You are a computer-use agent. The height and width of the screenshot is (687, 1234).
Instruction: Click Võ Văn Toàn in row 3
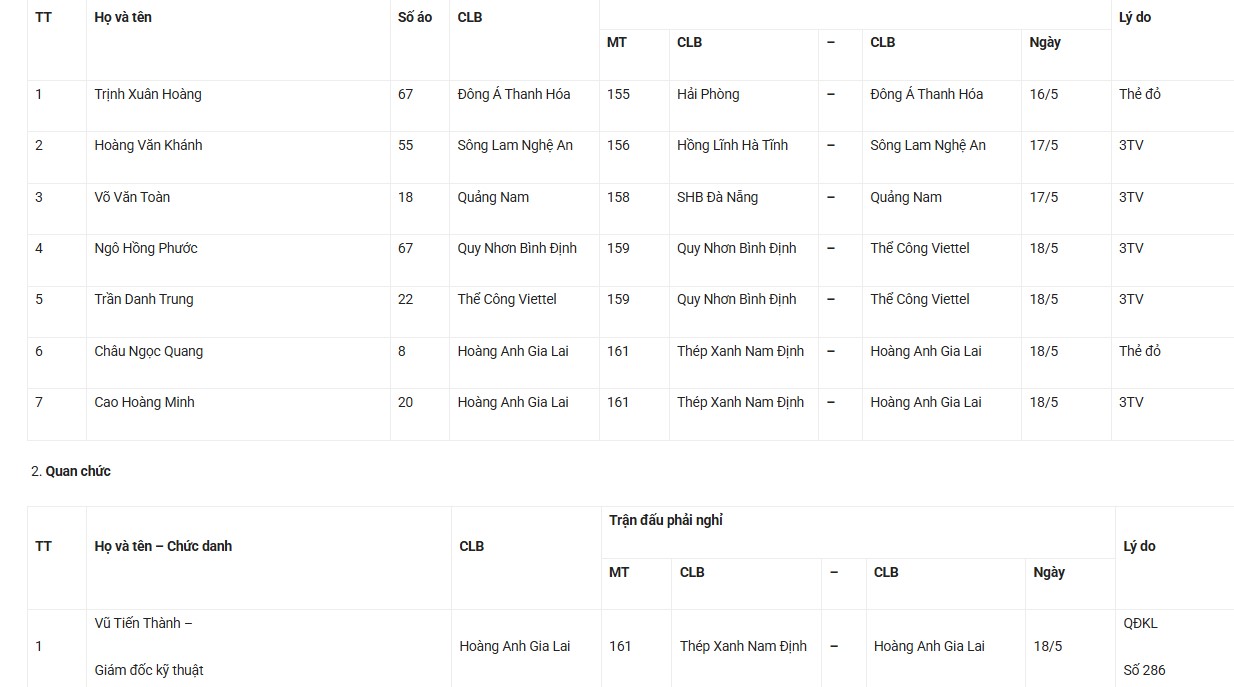click(x=132, y=197)
